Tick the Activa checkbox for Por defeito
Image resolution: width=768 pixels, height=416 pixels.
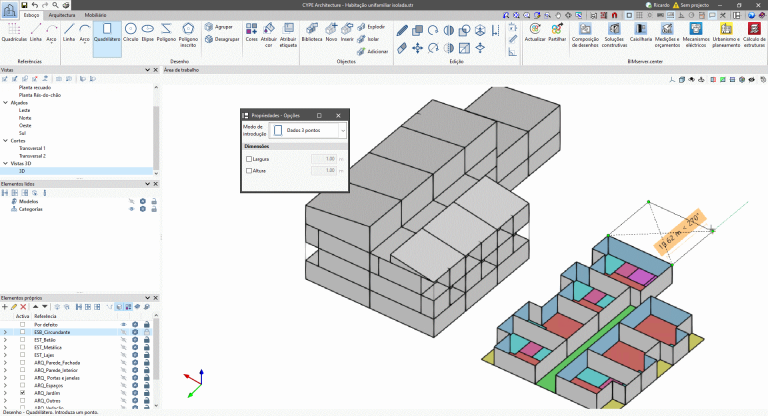[22, 324]
